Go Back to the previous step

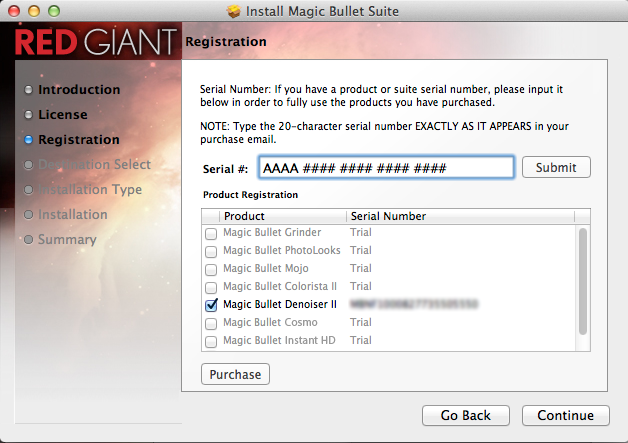pyautogui.click(x=466, y=415)
